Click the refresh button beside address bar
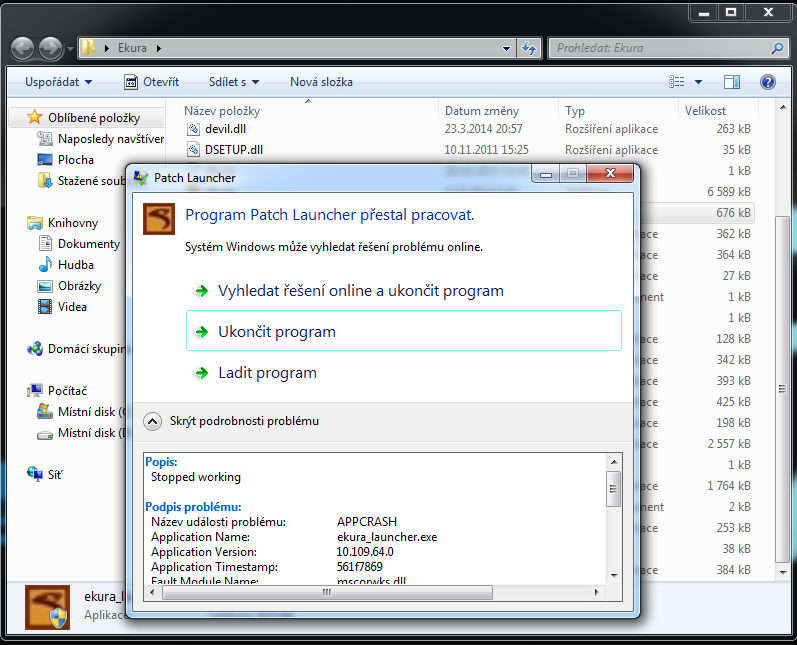Viewport: 797px width, 645px height. (530, 48)
